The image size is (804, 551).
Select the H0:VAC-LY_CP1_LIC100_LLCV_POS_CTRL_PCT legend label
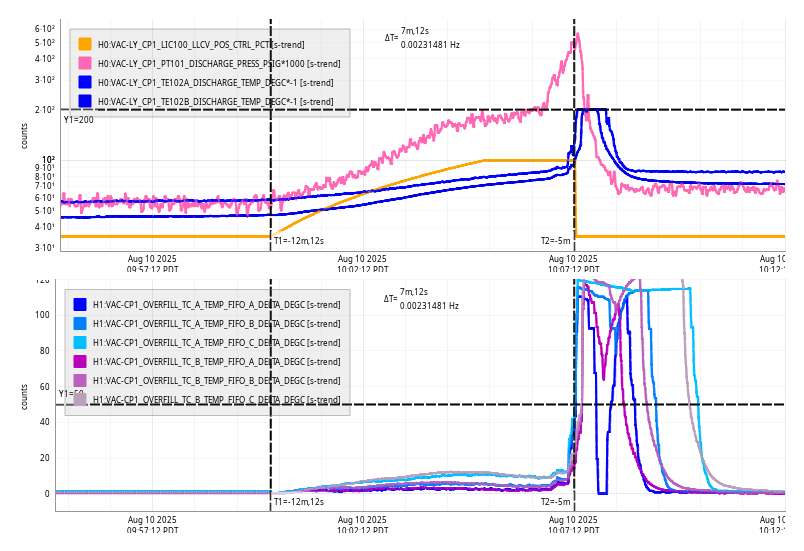tap(200, 45)
